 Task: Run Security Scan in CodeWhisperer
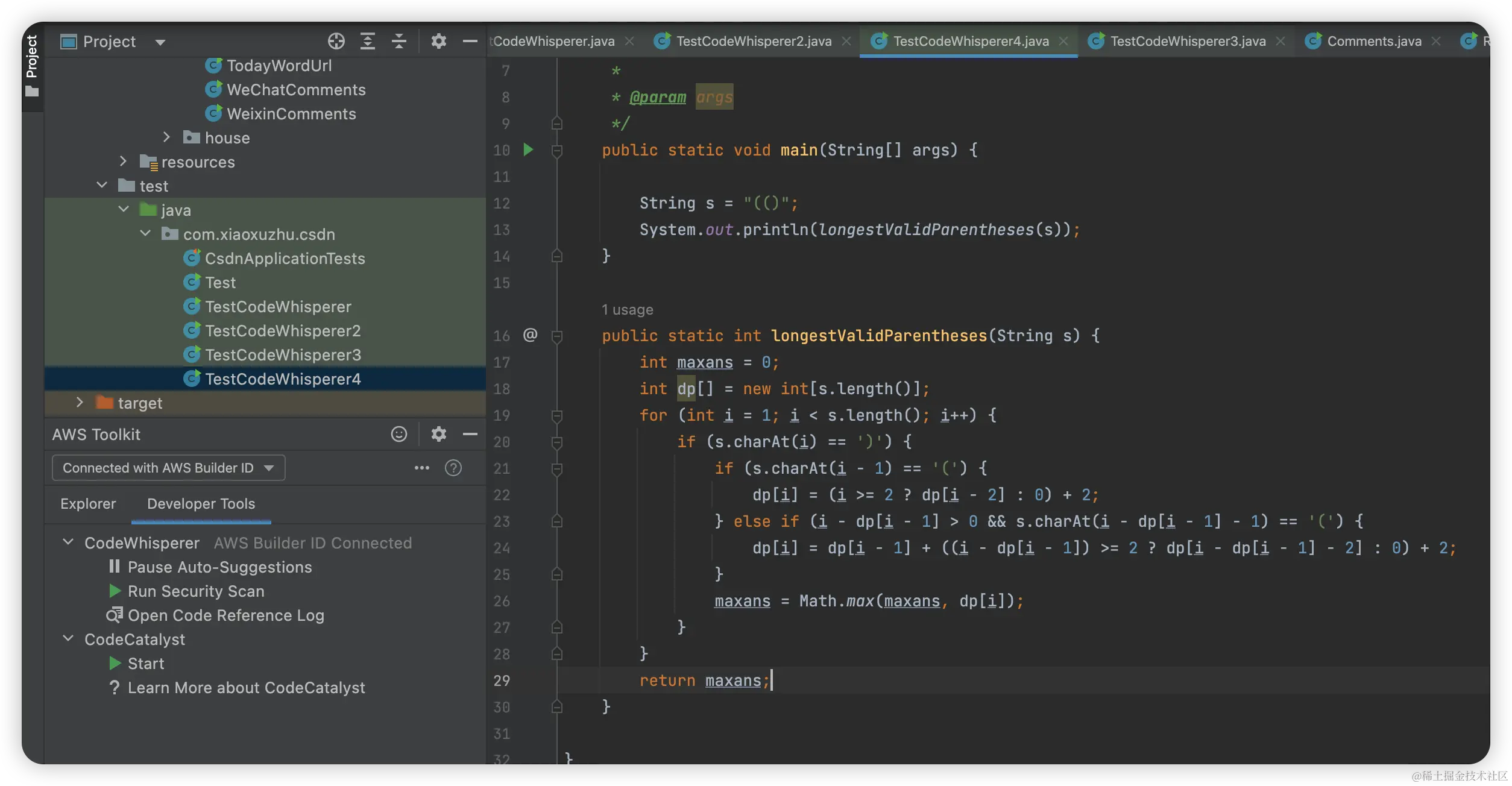pyautogui.click(x=195, y=591)
